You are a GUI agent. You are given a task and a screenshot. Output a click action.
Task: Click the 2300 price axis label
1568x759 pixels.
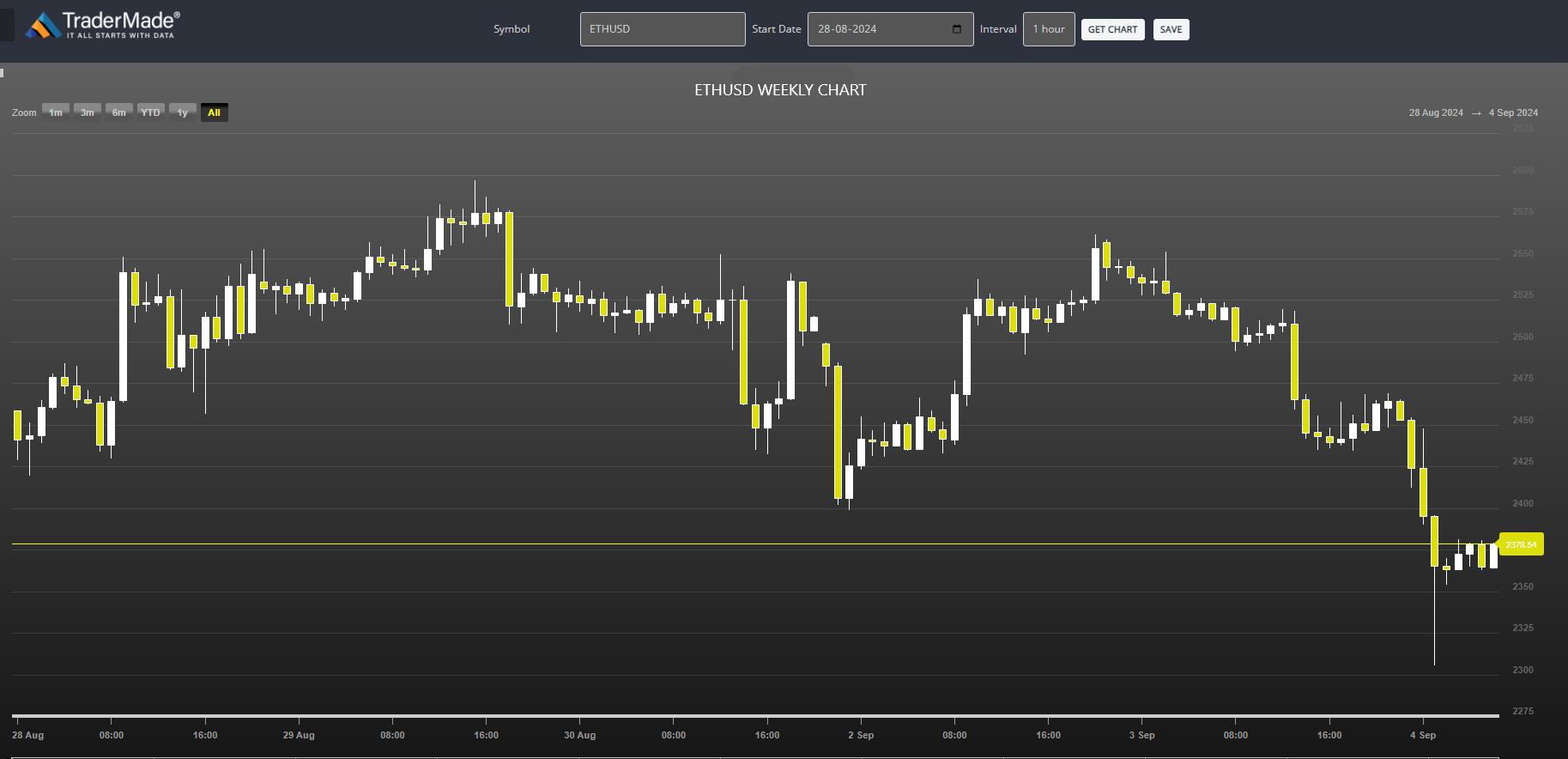[1523, 670]
